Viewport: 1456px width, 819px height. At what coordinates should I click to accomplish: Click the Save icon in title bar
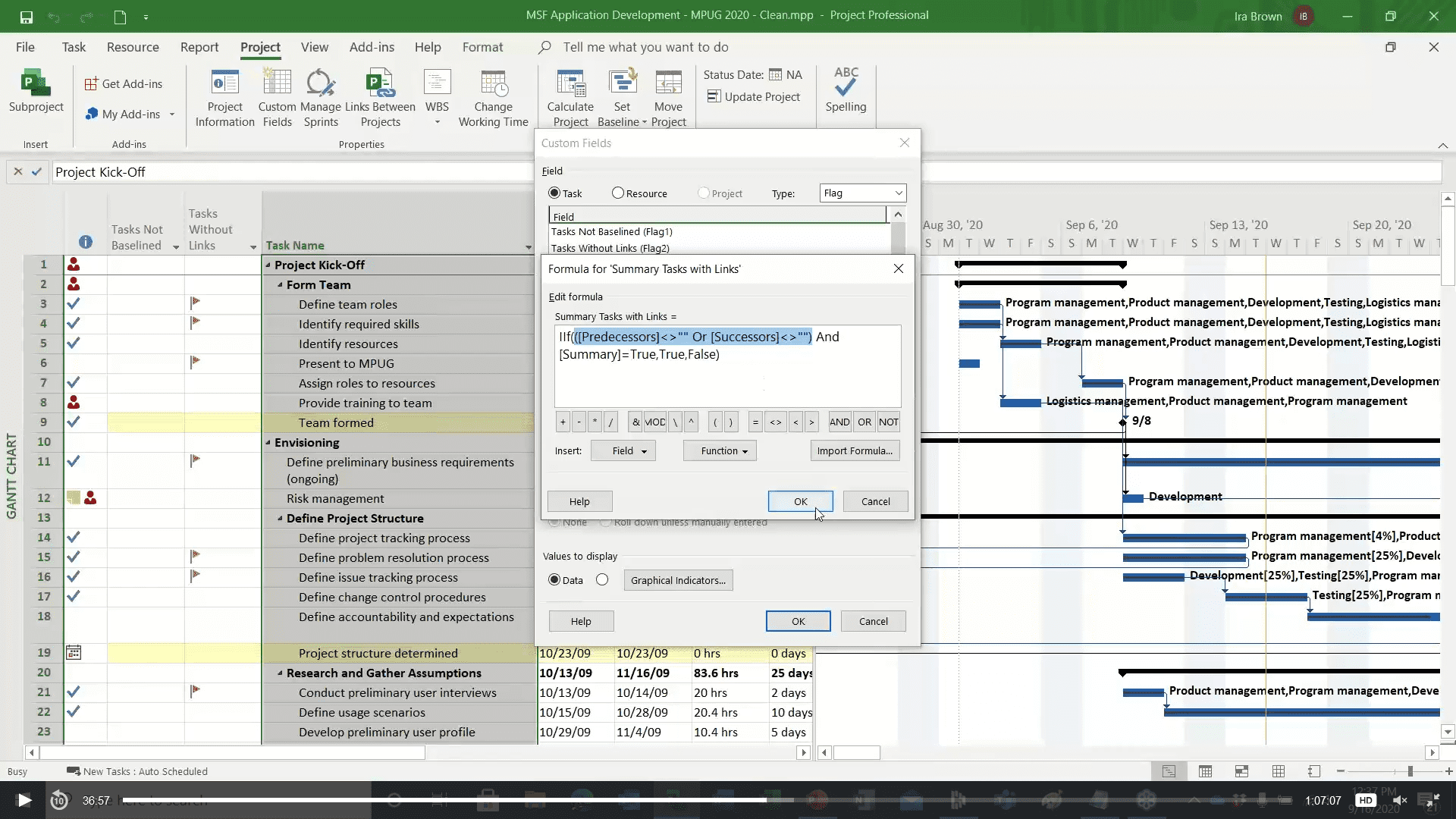[27, 17]
